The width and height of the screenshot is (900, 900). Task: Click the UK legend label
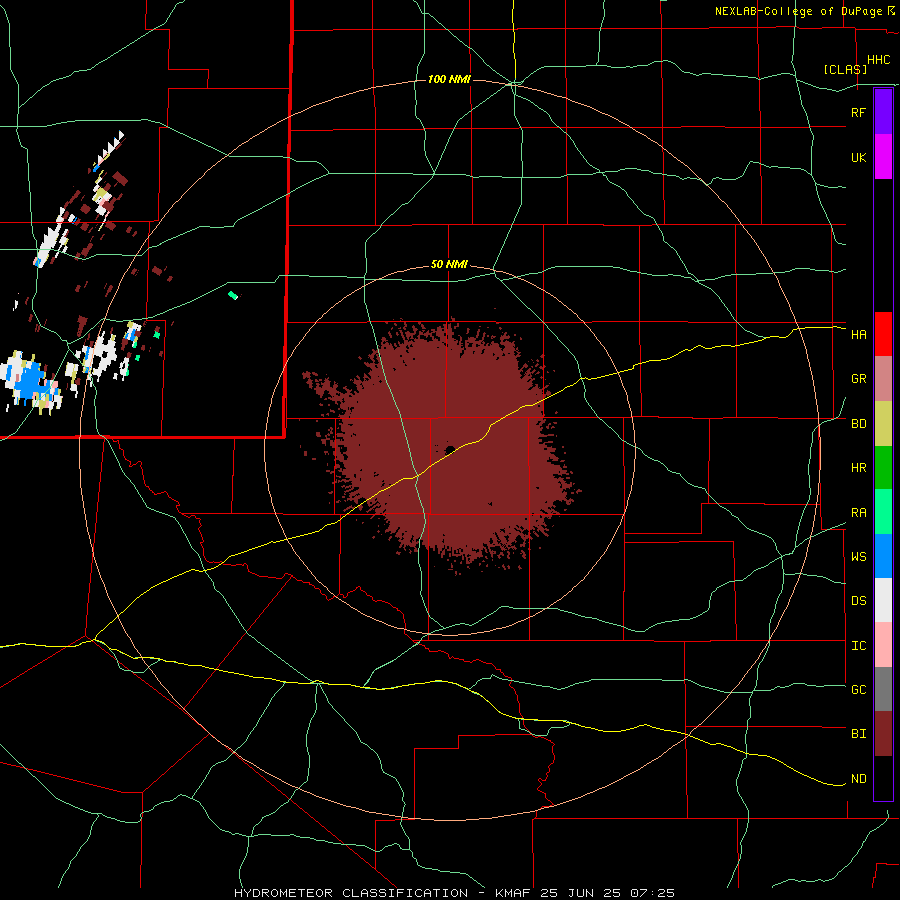[x=858, y=158]
